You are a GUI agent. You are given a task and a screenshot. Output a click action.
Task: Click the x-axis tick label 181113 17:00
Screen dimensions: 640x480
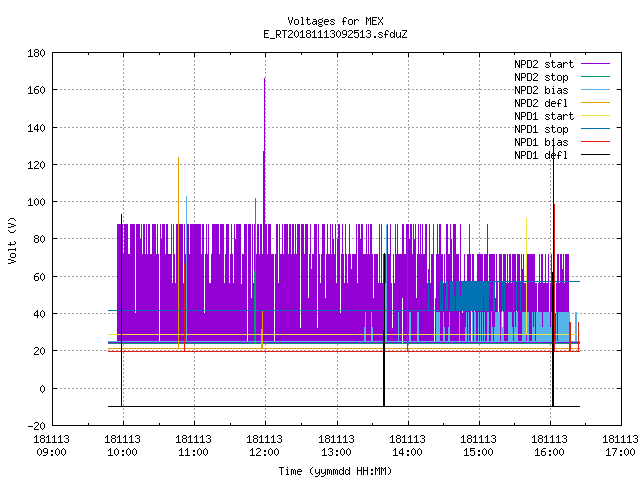point(620,446)
